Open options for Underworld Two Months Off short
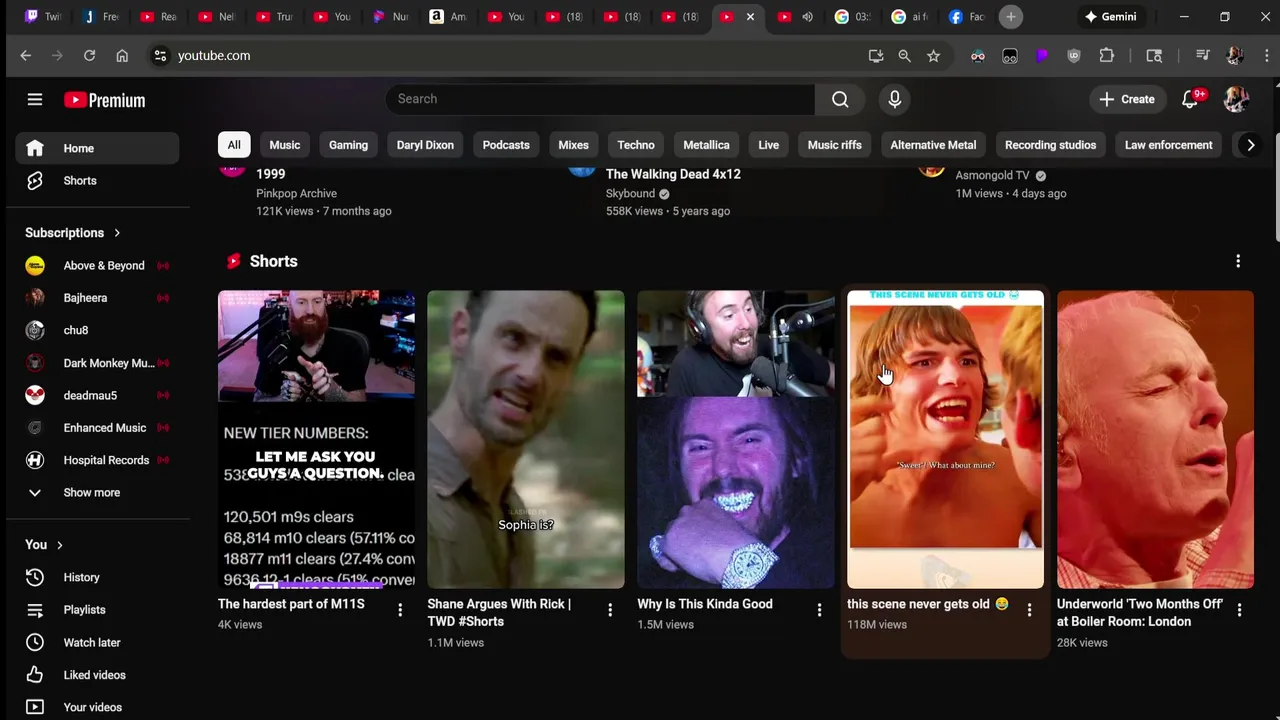Screen dimensions: 1280x720 coord(1239,610)
